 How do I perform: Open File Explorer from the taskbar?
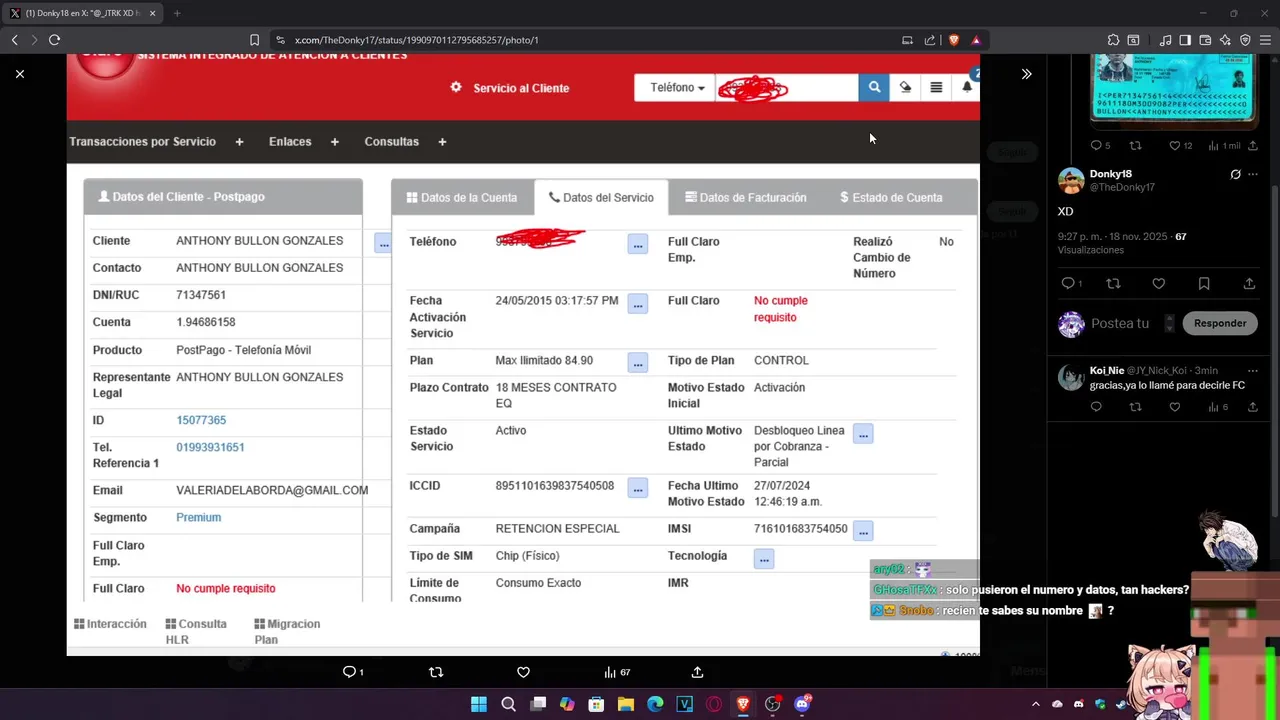click(626, 704)
